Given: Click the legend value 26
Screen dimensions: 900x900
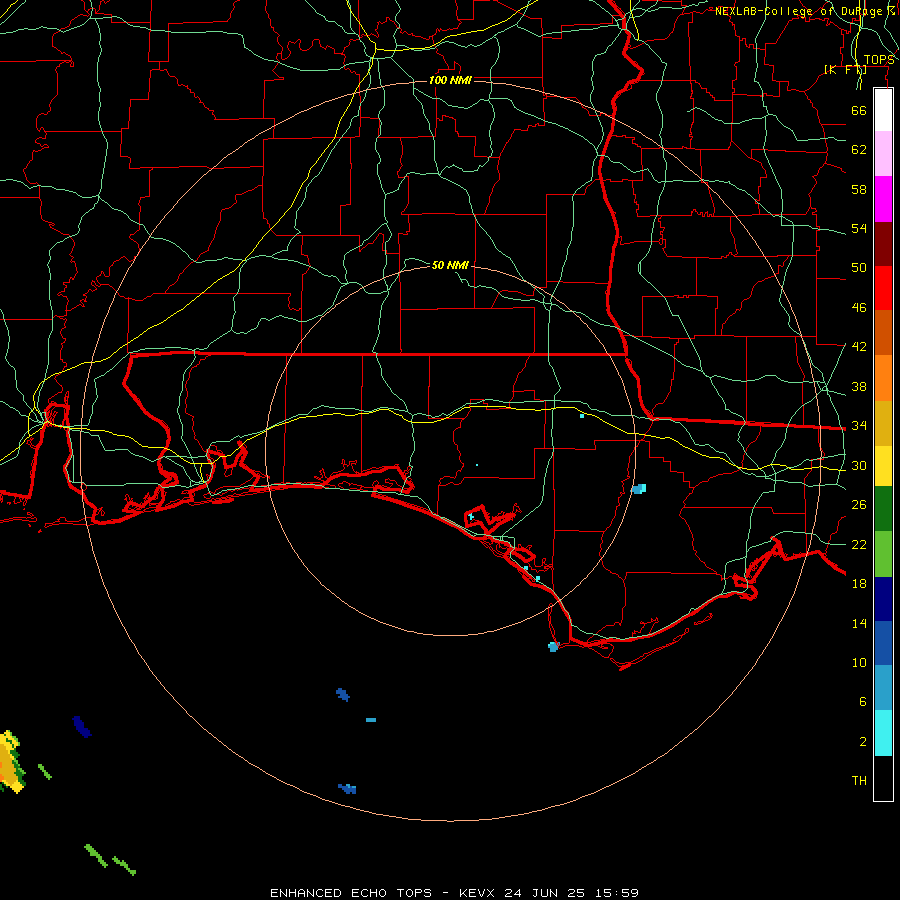Looking at the screenshot, I should (x=859, y=505).
